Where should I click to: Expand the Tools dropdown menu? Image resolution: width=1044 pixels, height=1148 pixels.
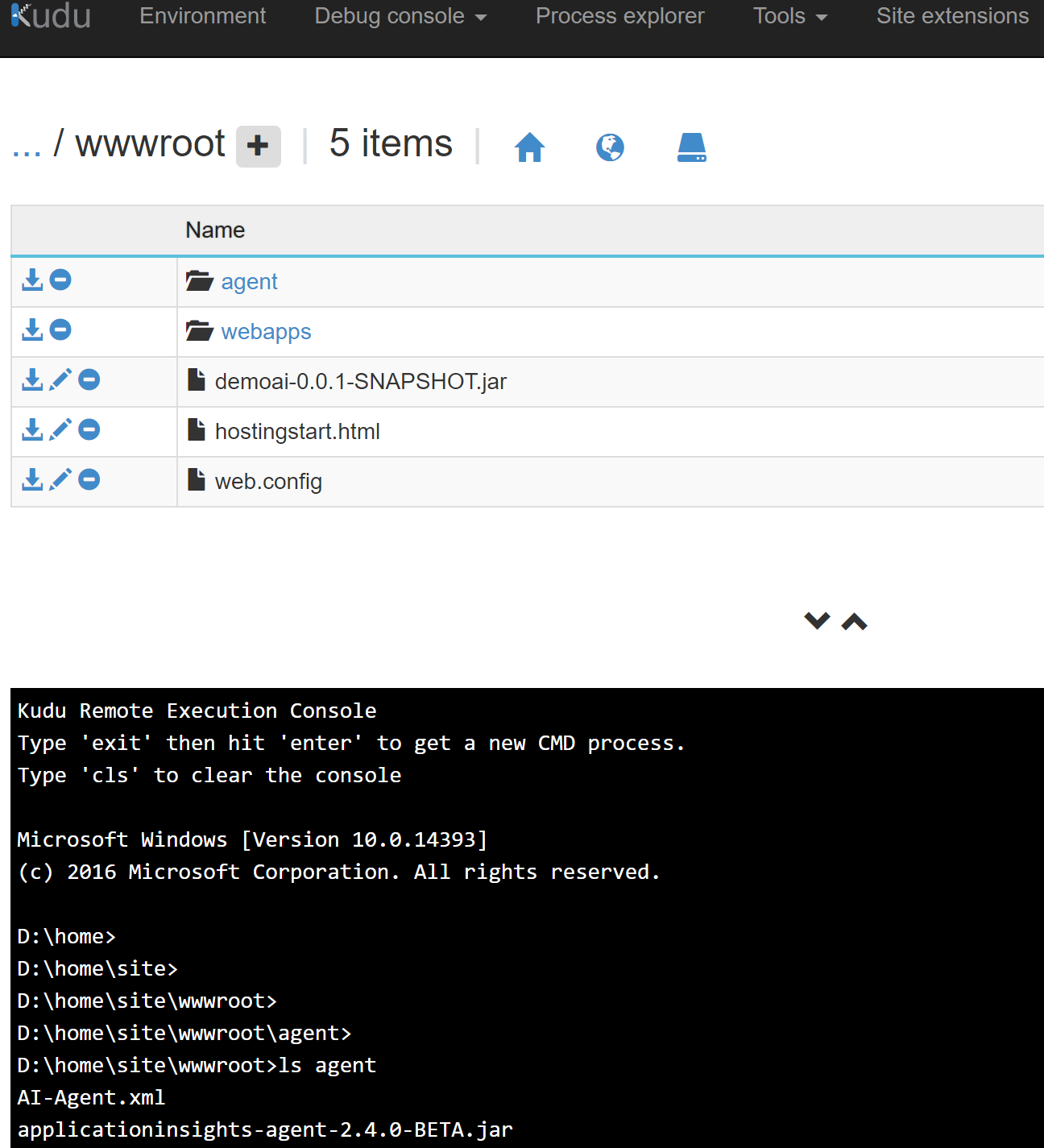tap(790, 16)
